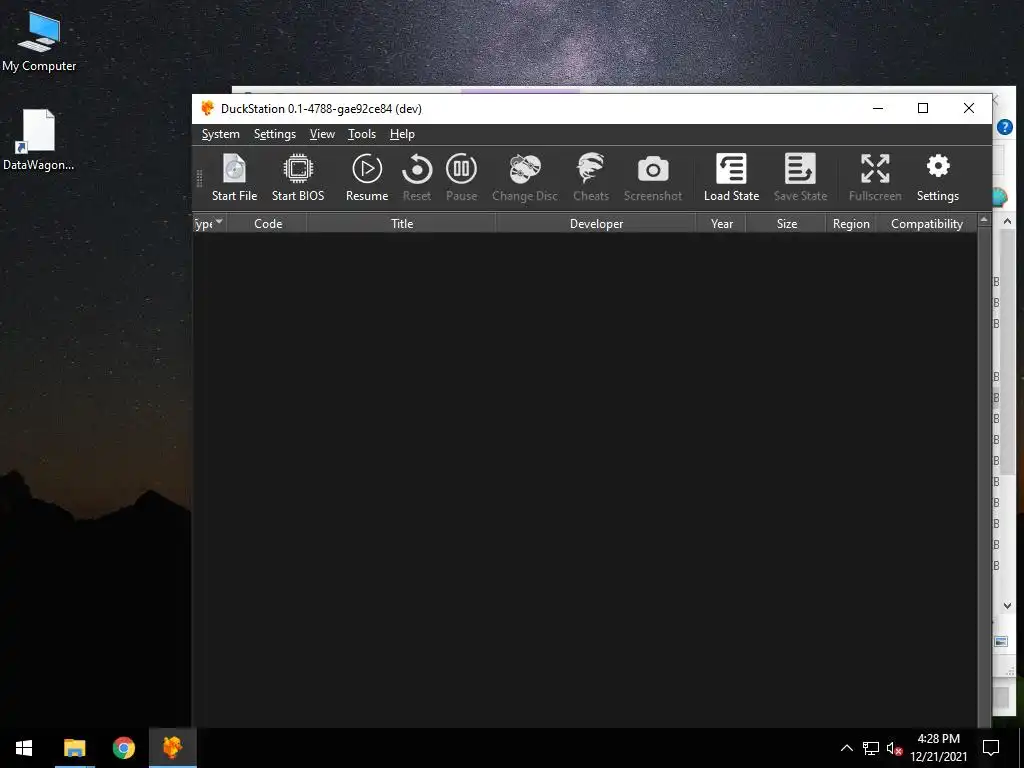Click background window scrollbar up arrow

1007,221
